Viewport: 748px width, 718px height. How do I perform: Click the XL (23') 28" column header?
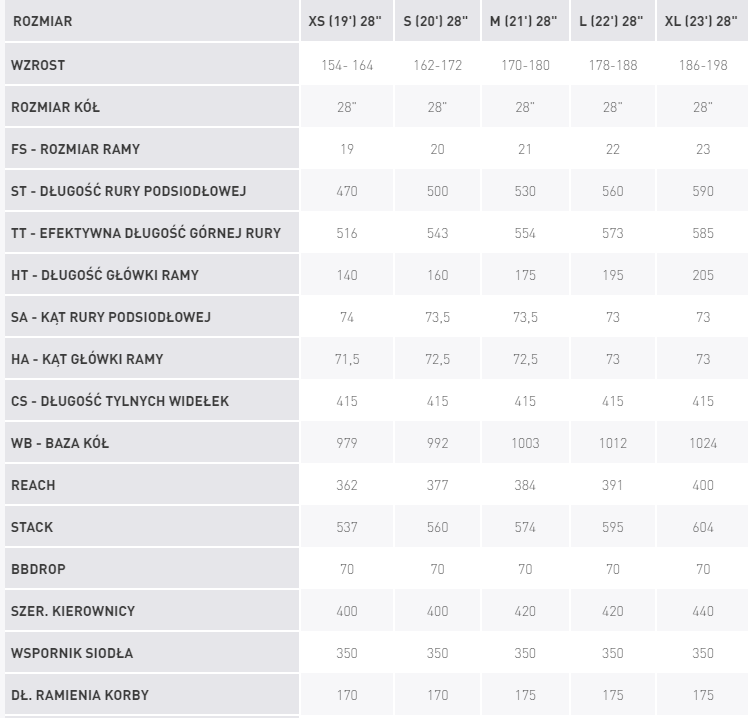coord(703,21)
